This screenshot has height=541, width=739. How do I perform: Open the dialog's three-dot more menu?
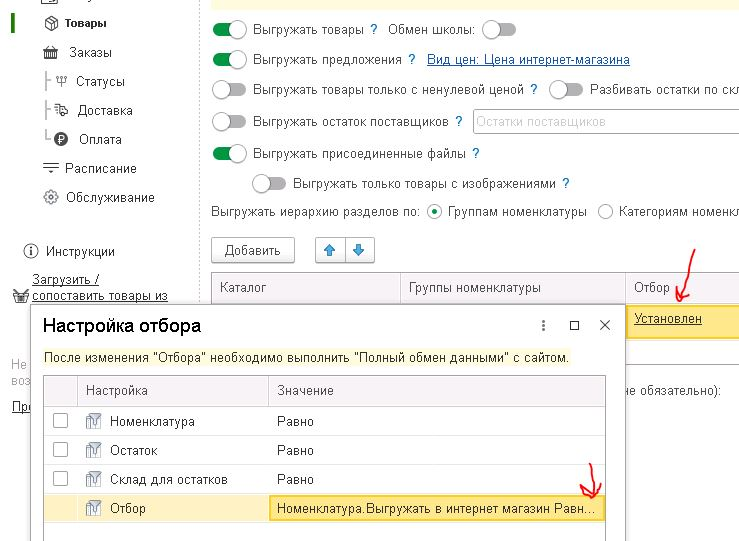543,325
